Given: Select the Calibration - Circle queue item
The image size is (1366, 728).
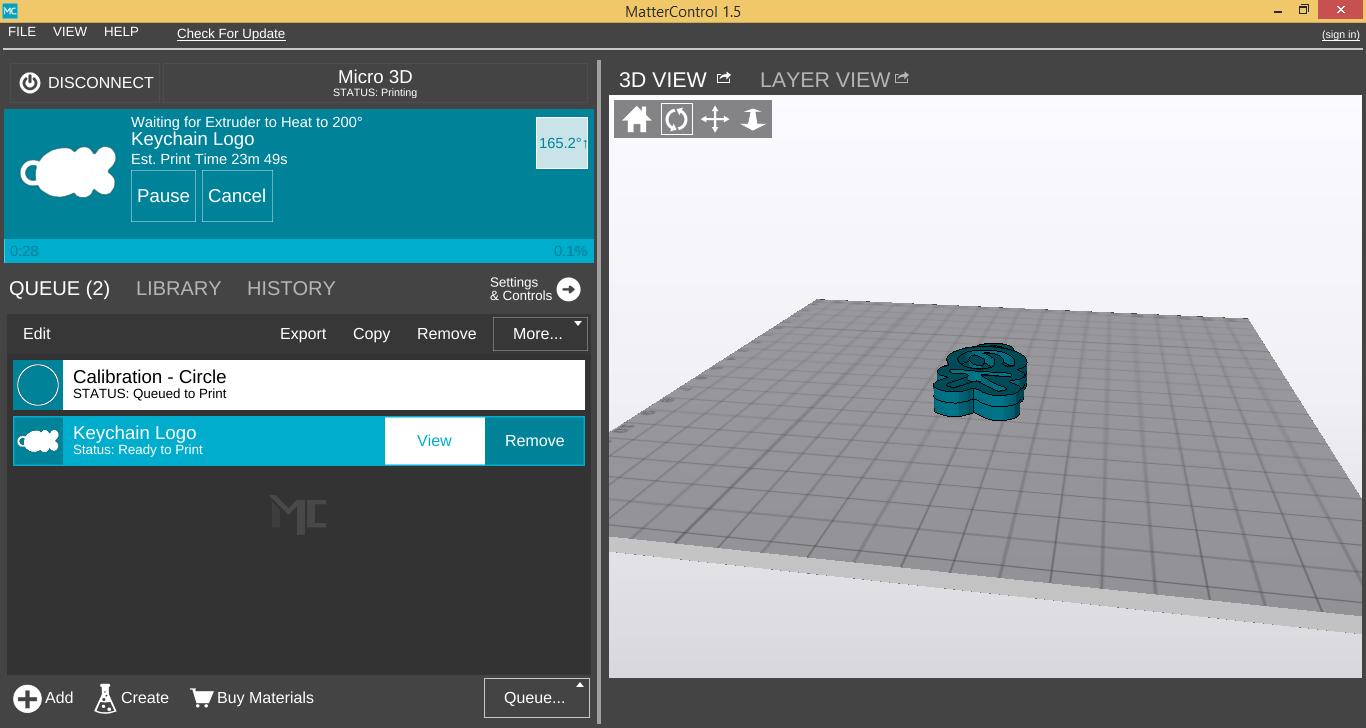Looking at the screenshot, I should click(299, 385).
